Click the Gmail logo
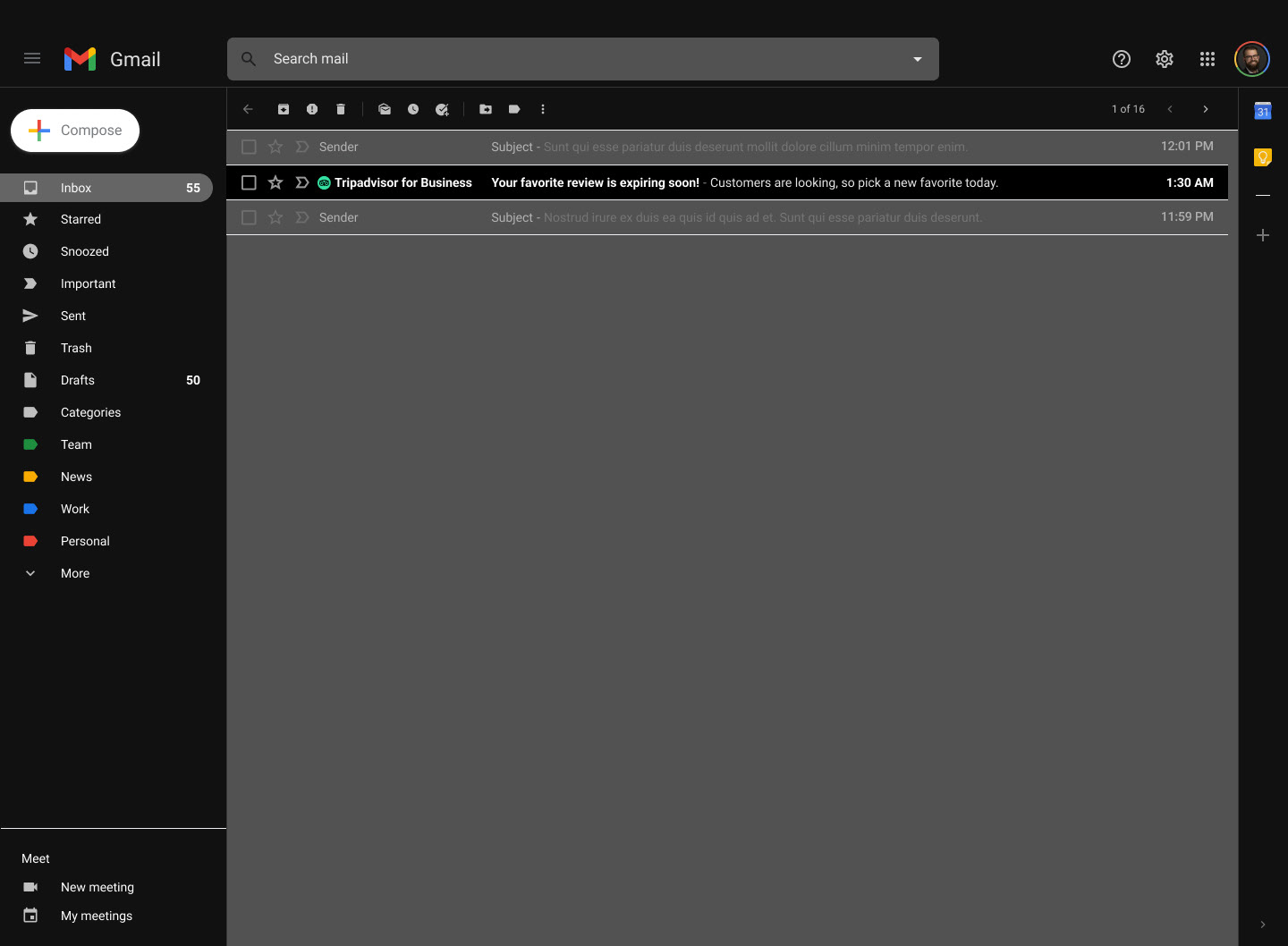 pos(113,59)
